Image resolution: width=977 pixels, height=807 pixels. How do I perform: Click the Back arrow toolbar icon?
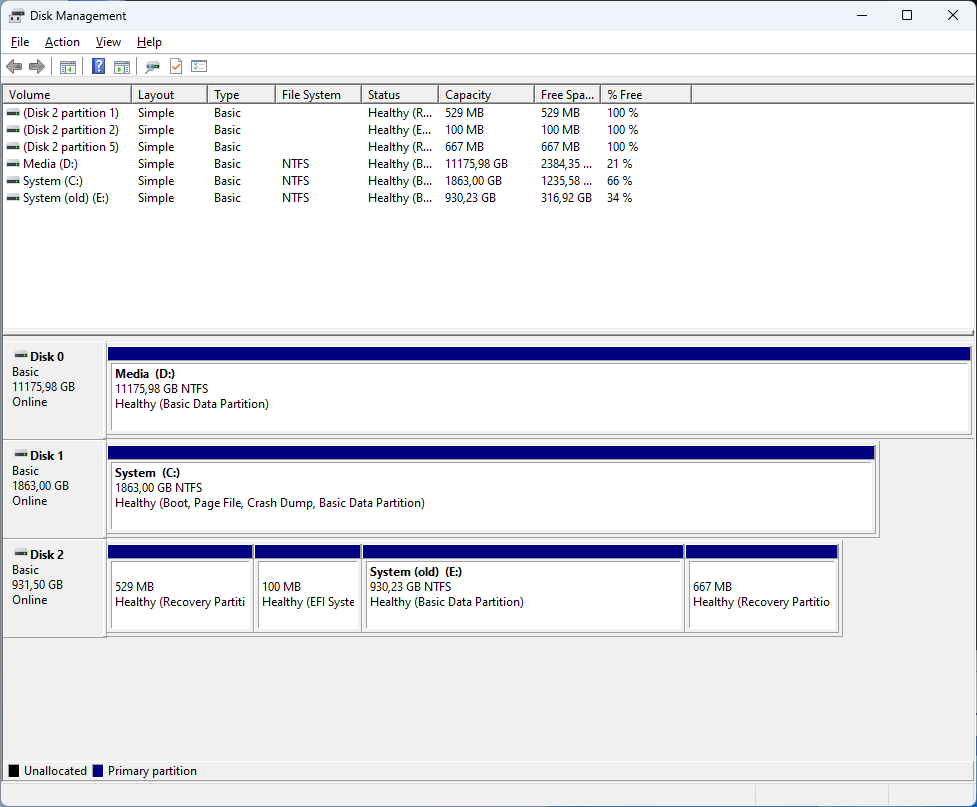(14, 66)
